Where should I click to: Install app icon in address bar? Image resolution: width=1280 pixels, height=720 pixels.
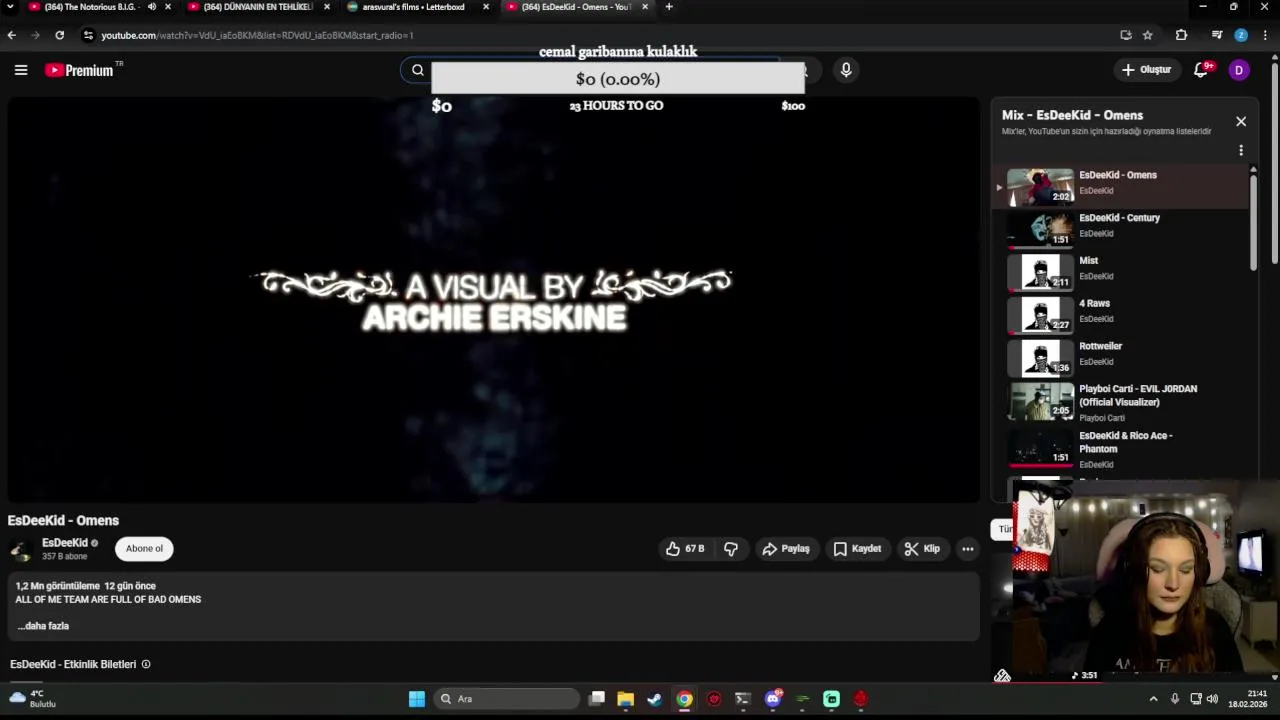[1126, 35]
